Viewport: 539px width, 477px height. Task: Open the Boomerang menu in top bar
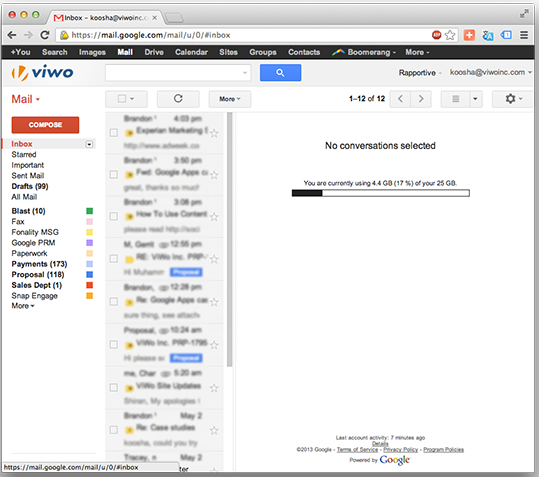point(364,52)
